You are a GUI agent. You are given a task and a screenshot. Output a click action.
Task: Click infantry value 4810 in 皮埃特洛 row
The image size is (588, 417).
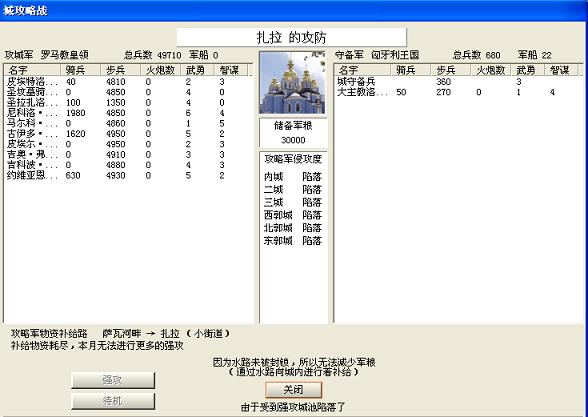pyautogui.click(x=116, y=82)
